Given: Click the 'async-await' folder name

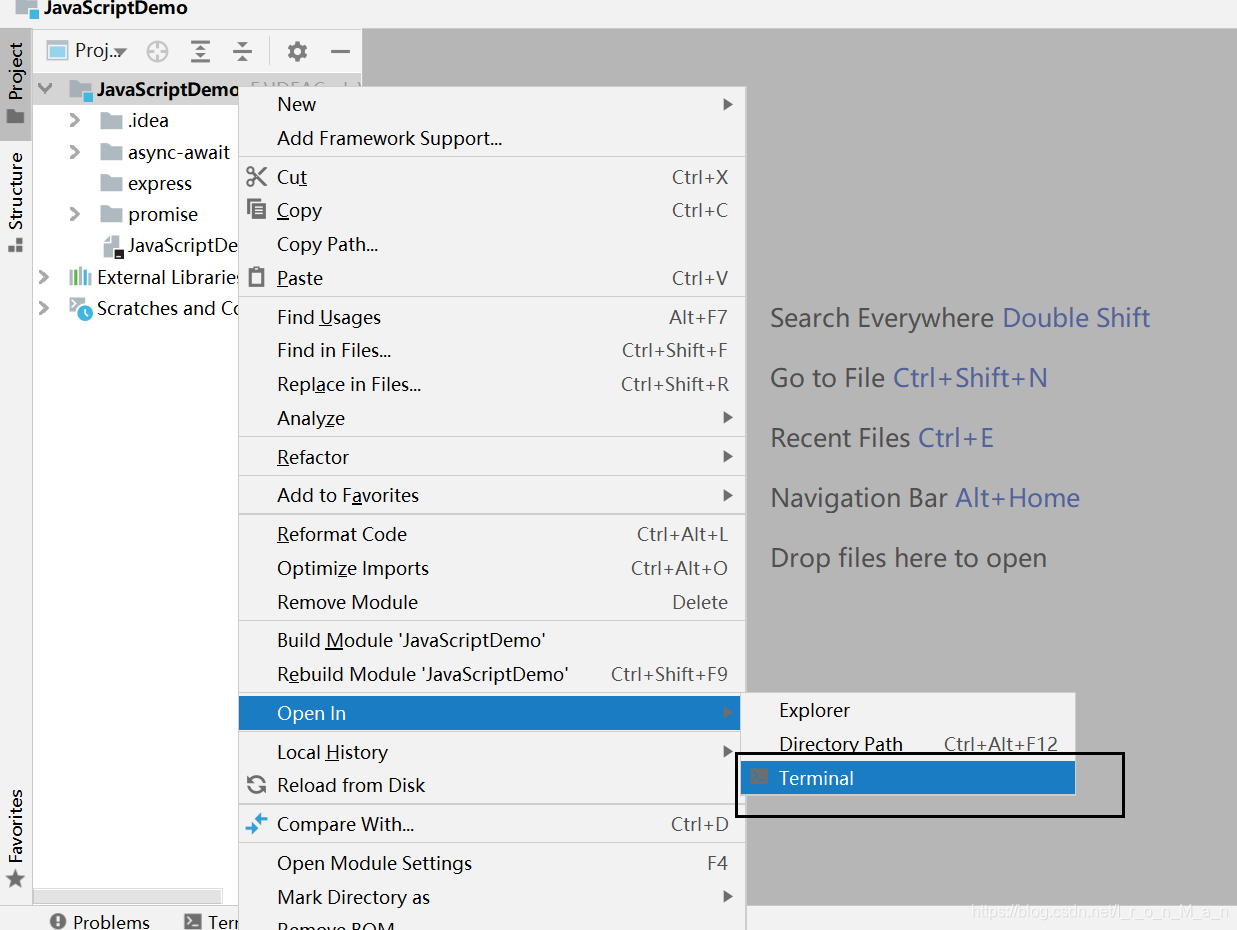Looking at the screenshot, I should tap(179, 153).
